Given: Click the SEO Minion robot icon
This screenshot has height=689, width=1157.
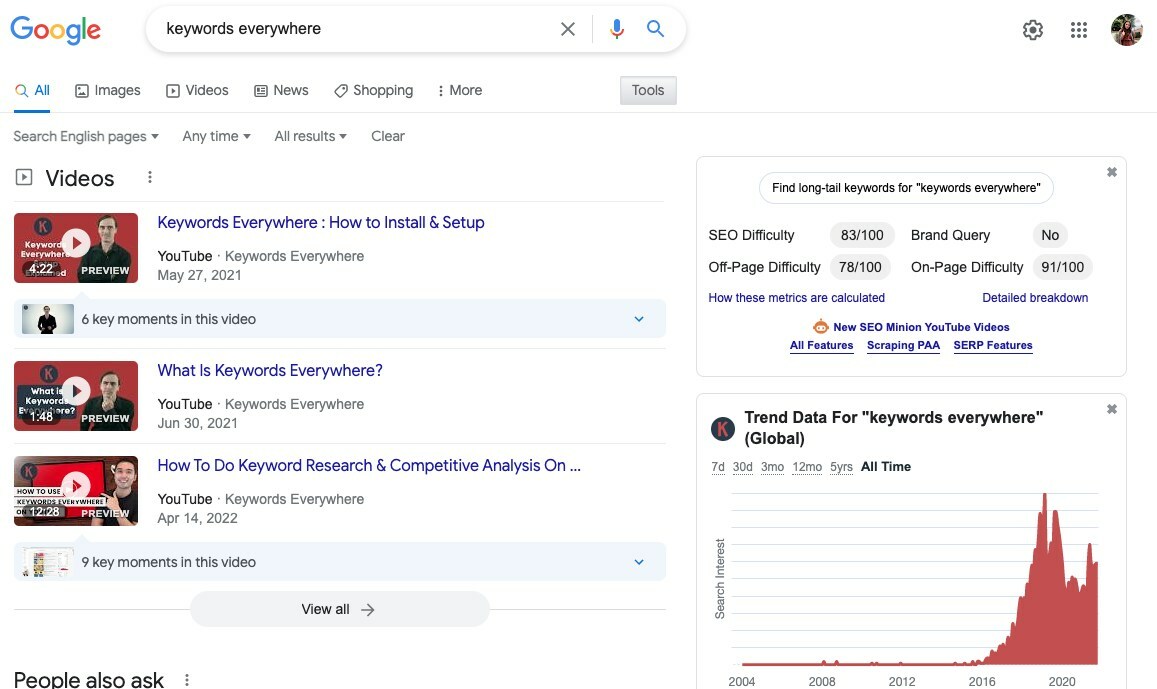Looking at the screenshot, I should (x=821, y=327).
